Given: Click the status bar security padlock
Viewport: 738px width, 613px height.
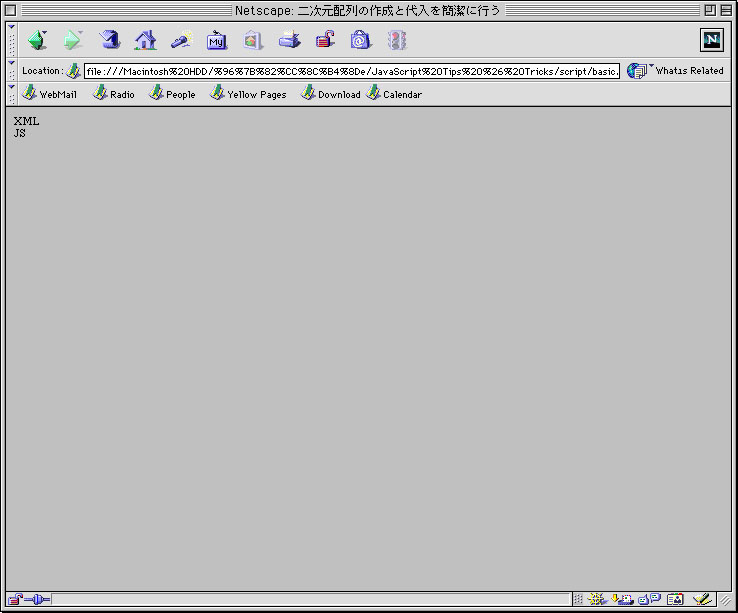Looking at the screenshot, I should click(15, 599).
